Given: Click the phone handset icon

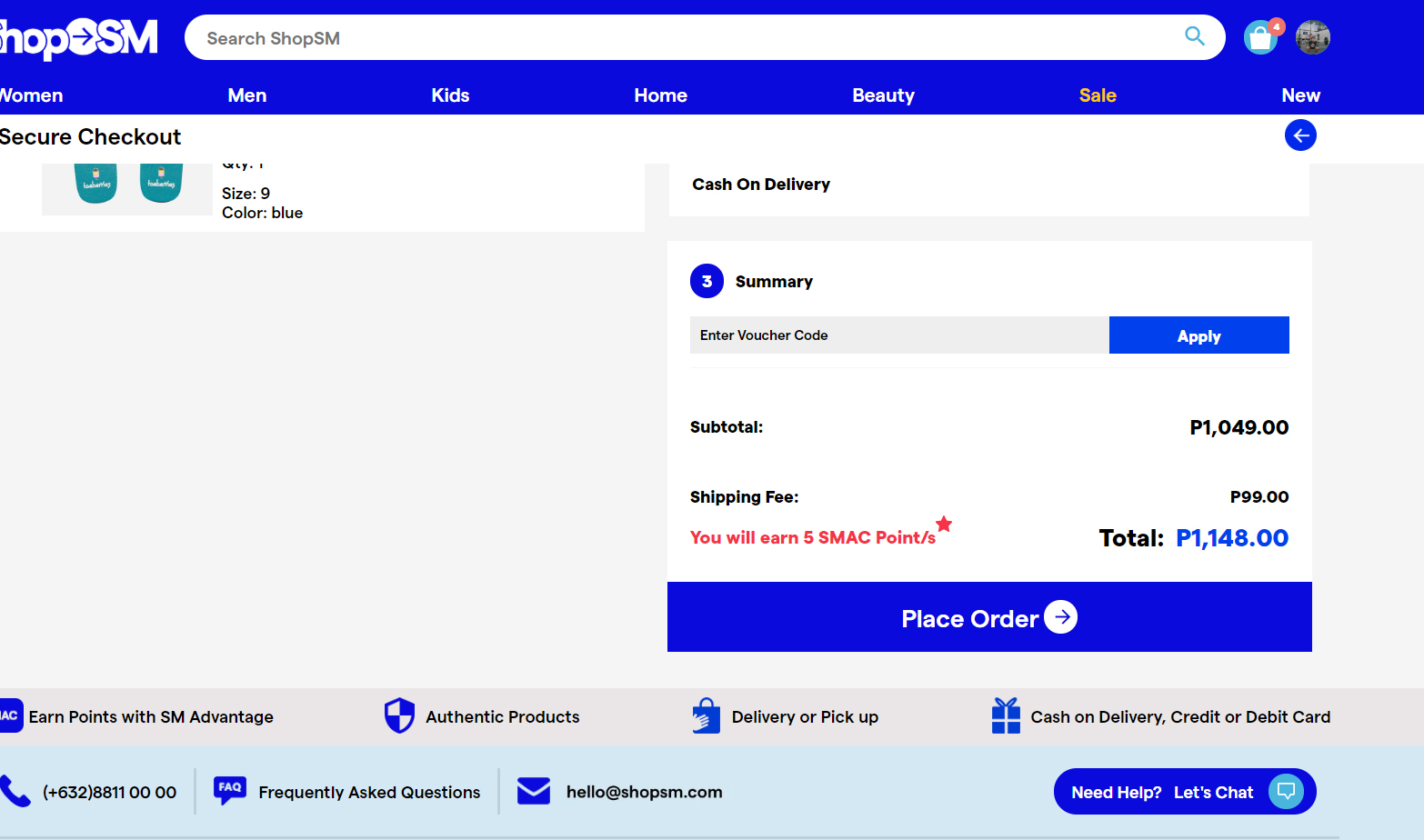Looking at the screenshot, I should (15, 791).
